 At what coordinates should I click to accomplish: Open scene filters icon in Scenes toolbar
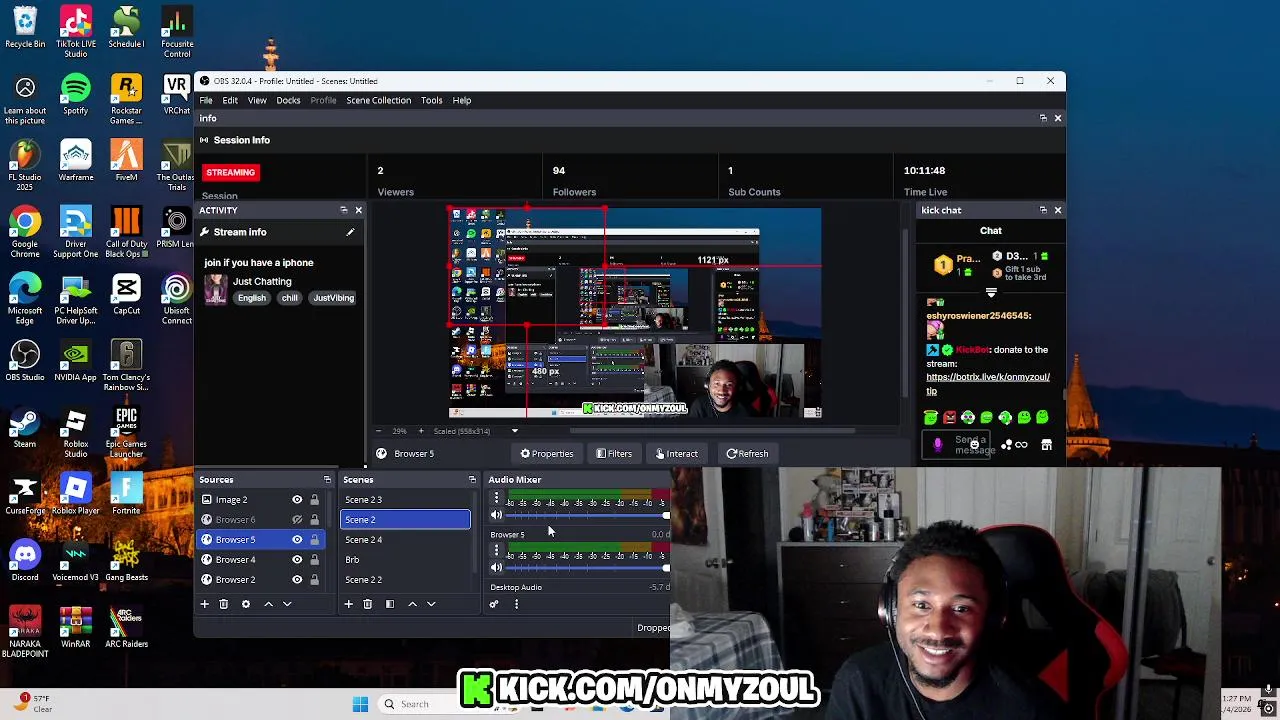tap(389, 604)
